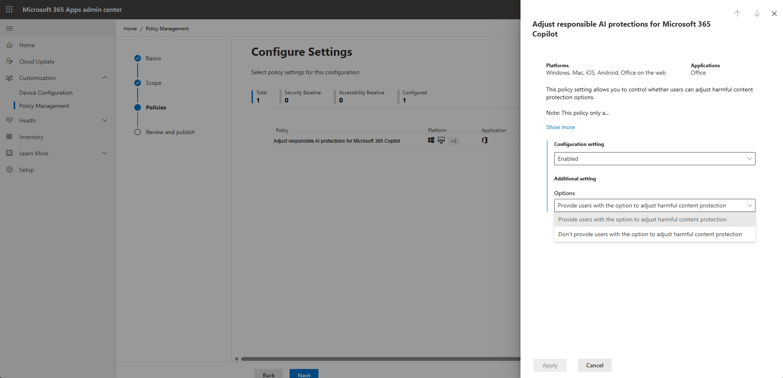Go to next policy with down arrow
Screen dimensions: 783x378
[x=757, y=14]
